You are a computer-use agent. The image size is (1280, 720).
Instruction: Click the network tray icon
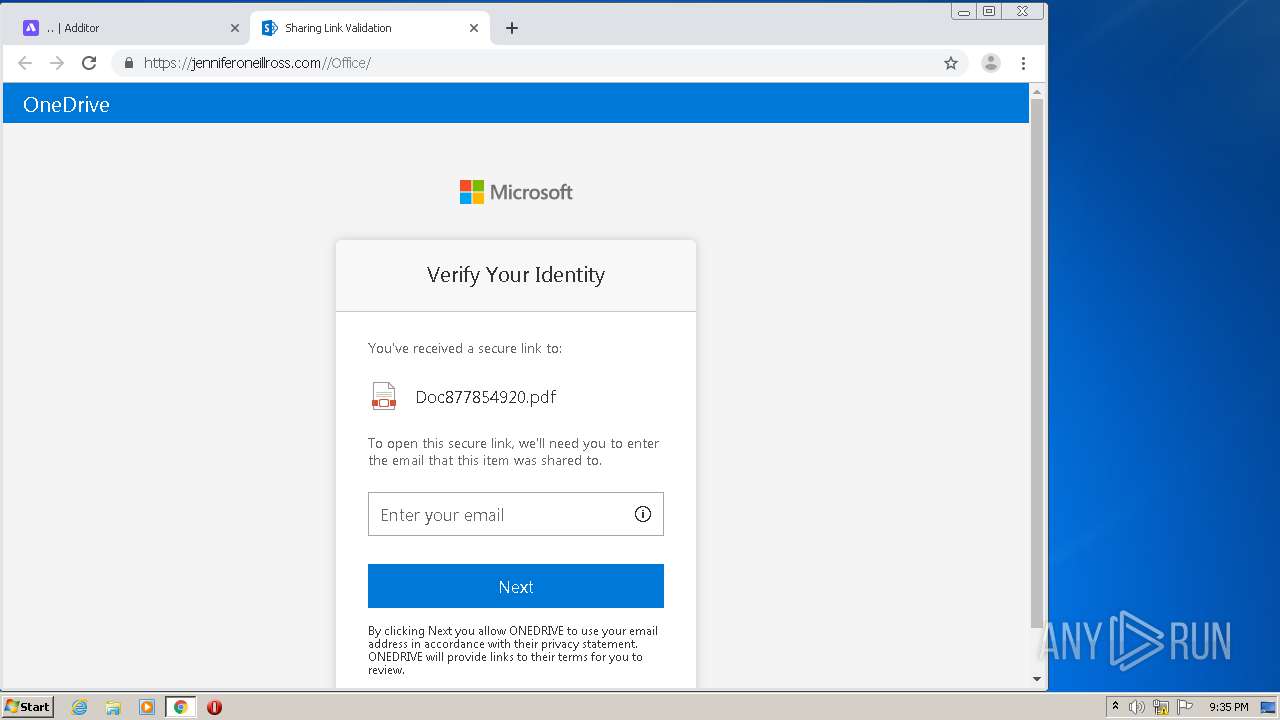[x=1161, y=707]
